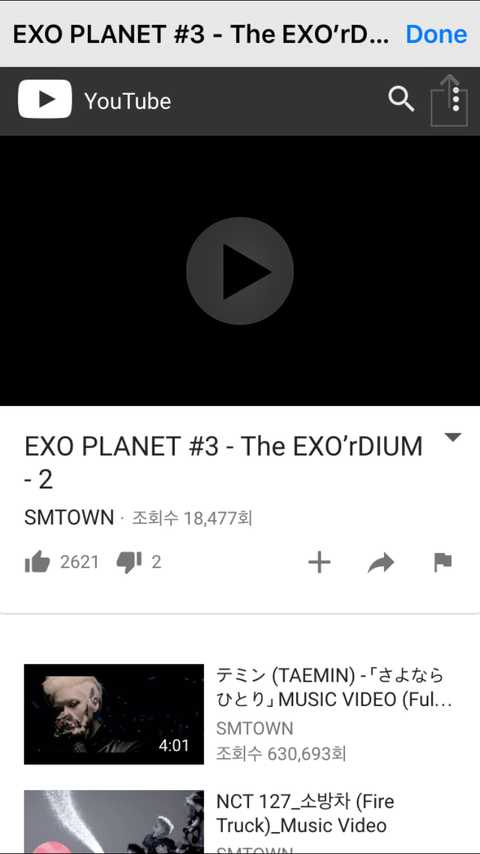
Task: Open NCT 127 Fire Truck video title
Action: (x=306, y=814)
